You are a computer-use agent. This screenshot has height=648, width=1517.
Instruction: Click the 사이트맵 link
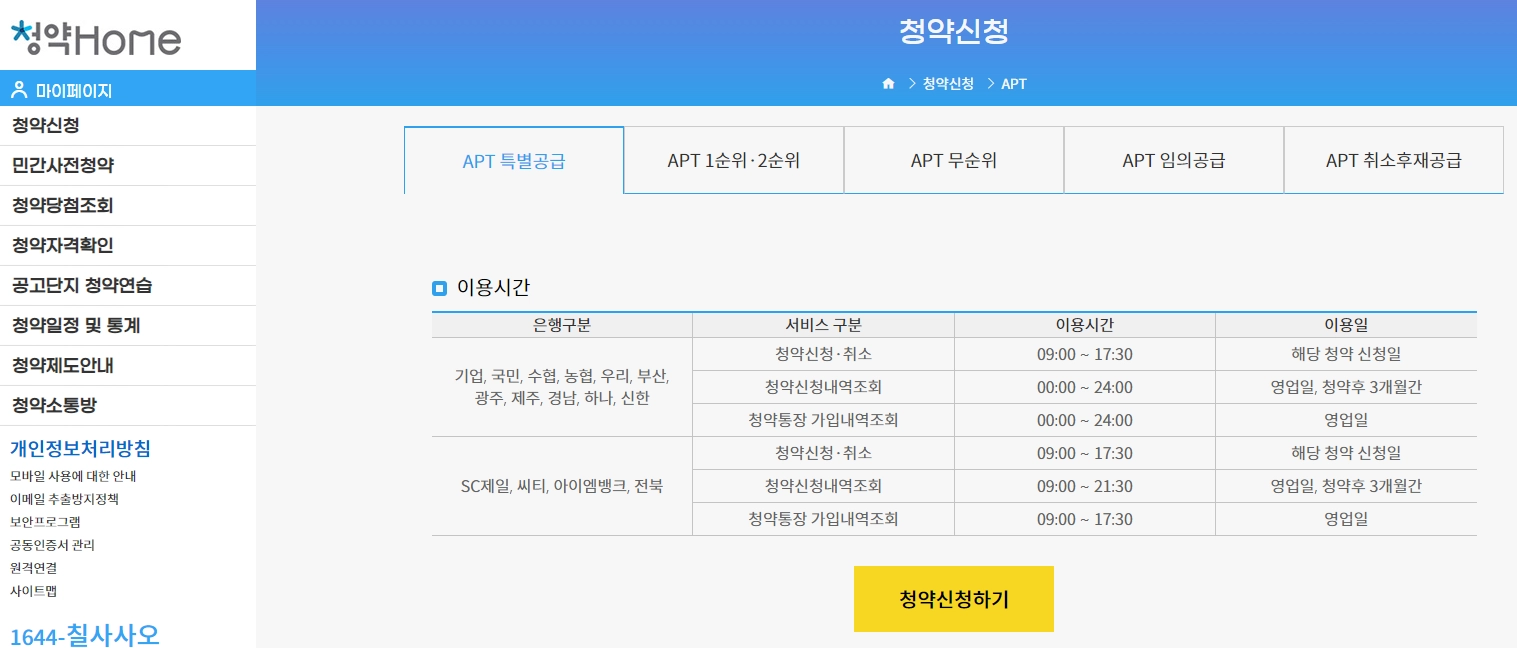[32, 591]
